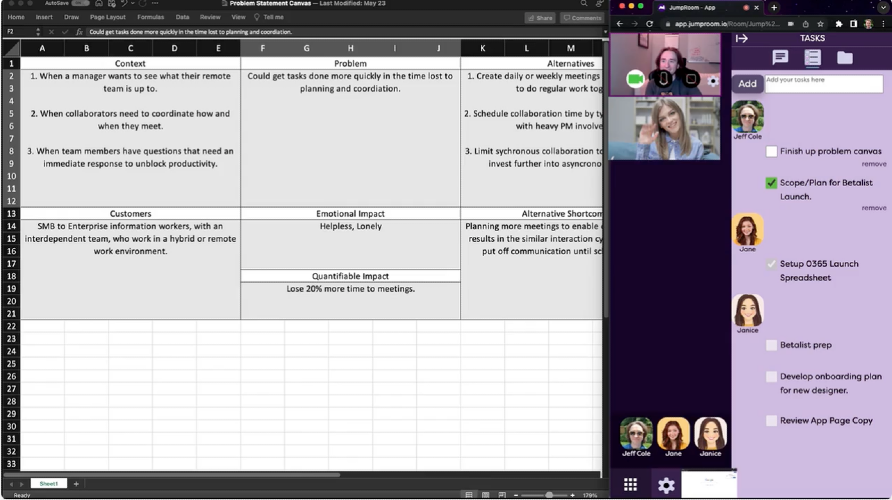This screenshot has width=892, height=500.
Task: Open the Data ribbon tab
Action: (182, 17)
